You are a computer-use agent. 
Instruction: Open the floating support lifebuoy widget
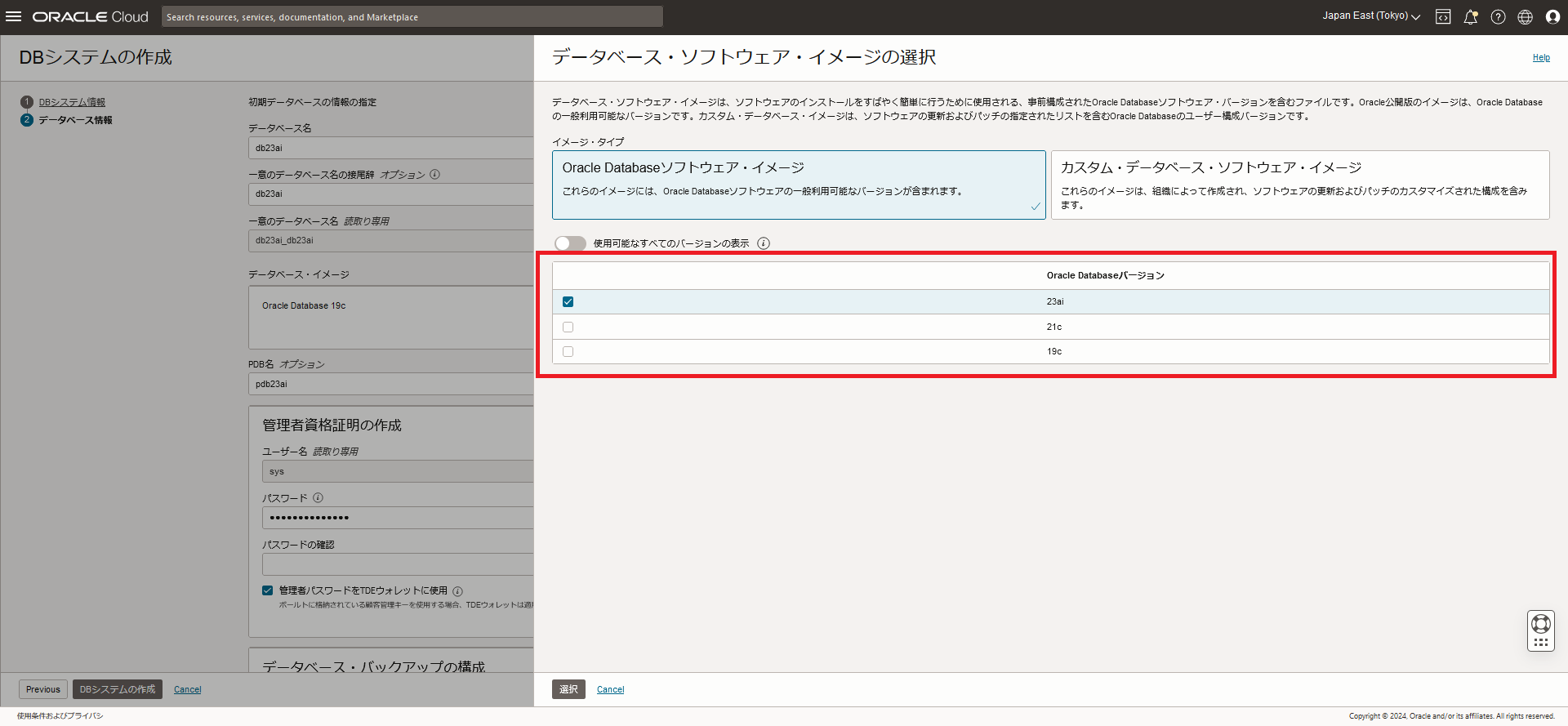coord(1541,630)
